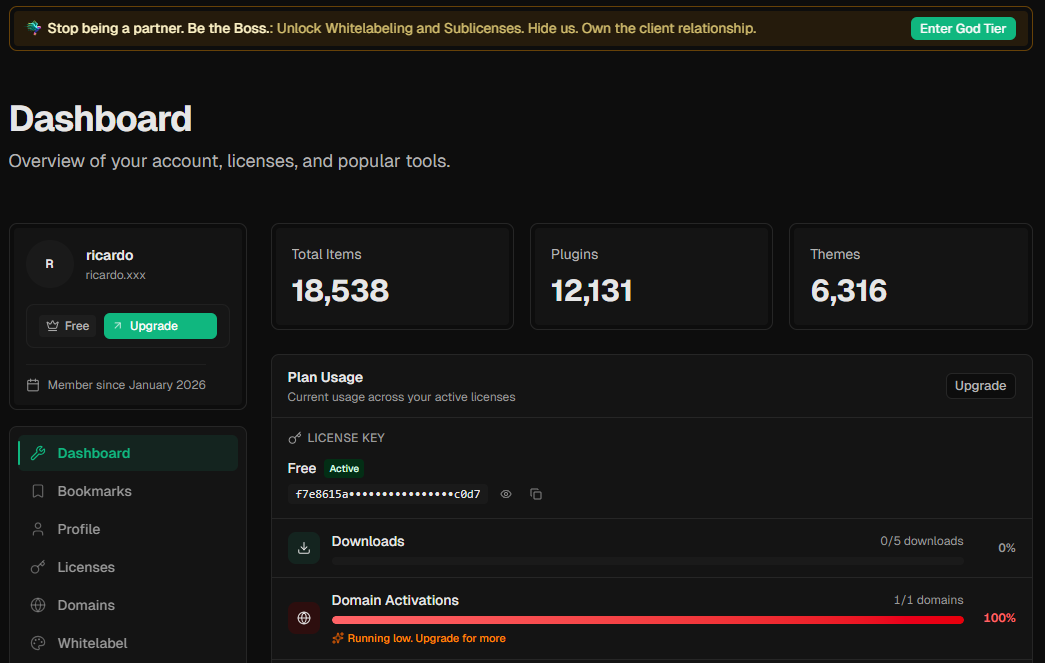Screen dimensions: 1045x663
Task: Click the crown Free plan badge
Action: [x=68, y=326]
